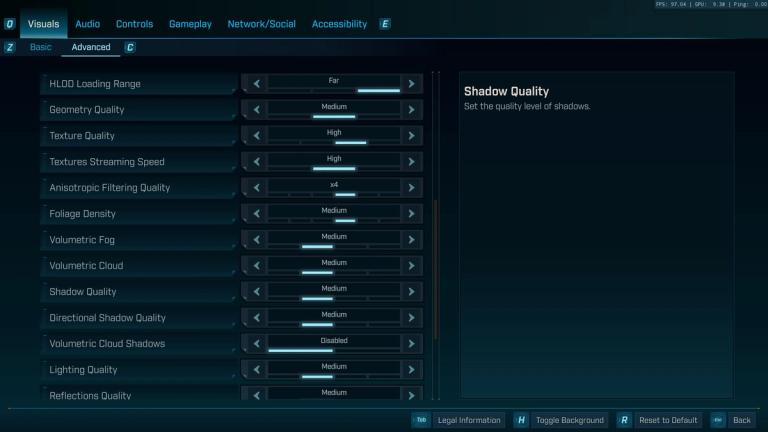Enable Volumetric Cloud Shadows with right arrow
The height and width of the screenshot is (432, 768).
411,343
